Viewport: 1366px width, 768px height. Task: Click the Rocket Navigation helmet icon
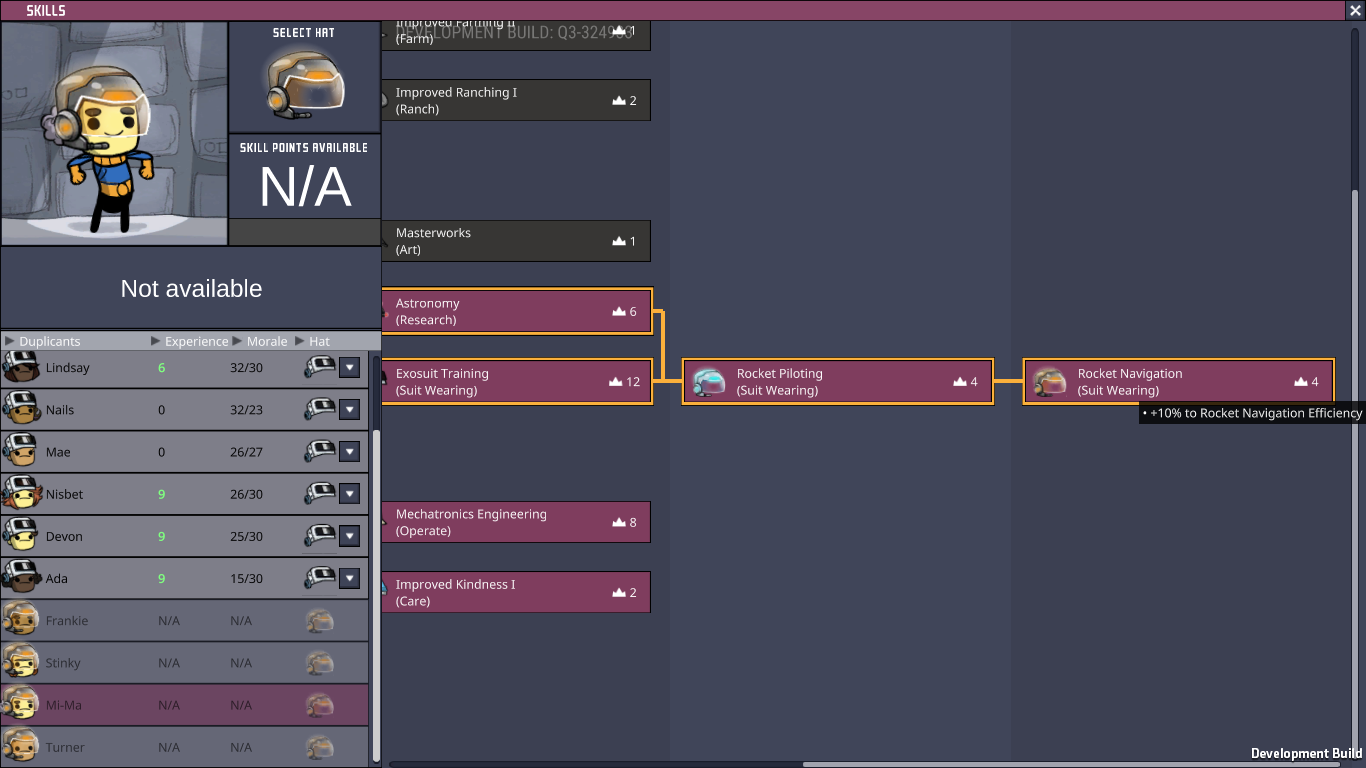point(1049,382)
